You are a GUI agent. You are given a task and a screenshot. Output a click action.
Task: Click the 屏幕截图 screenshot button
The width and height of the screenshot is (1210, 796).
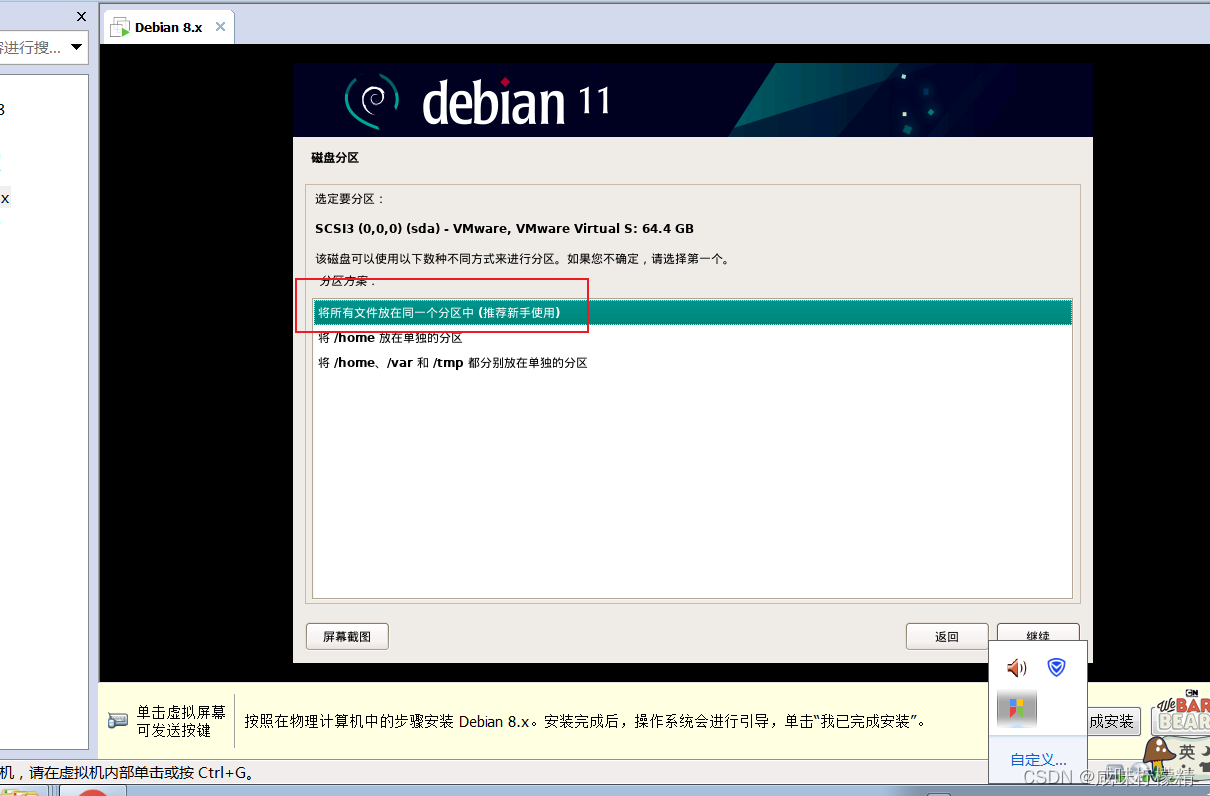(x=347, y=636)
